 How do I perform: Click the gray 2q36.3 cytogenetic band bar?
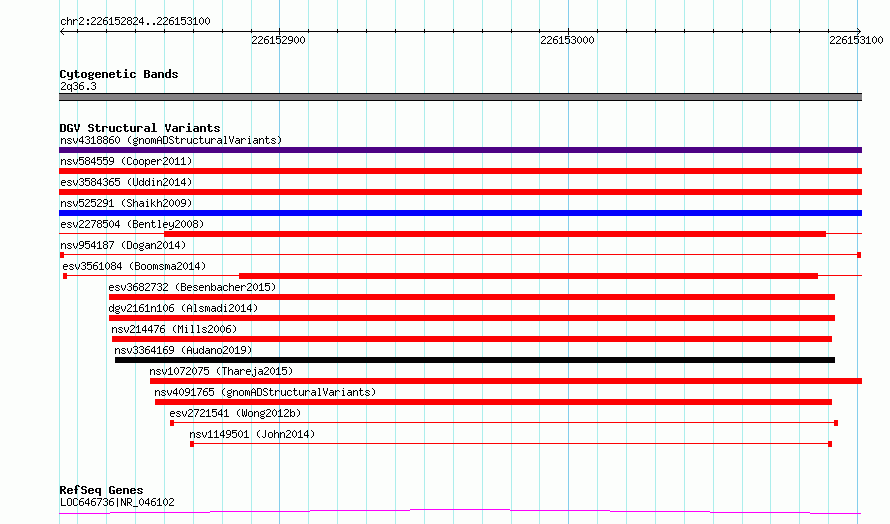click(460, 97)
